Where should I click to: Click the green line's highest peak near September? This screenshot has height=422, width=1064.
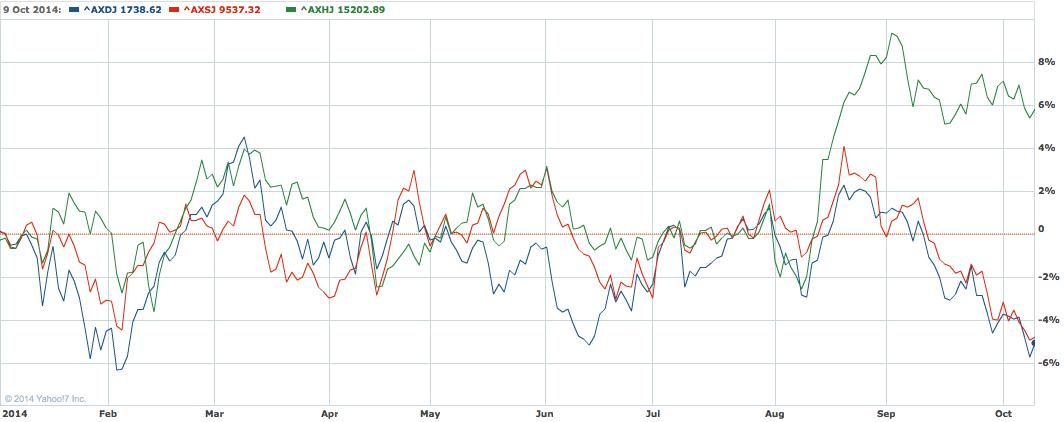point(891,33)
